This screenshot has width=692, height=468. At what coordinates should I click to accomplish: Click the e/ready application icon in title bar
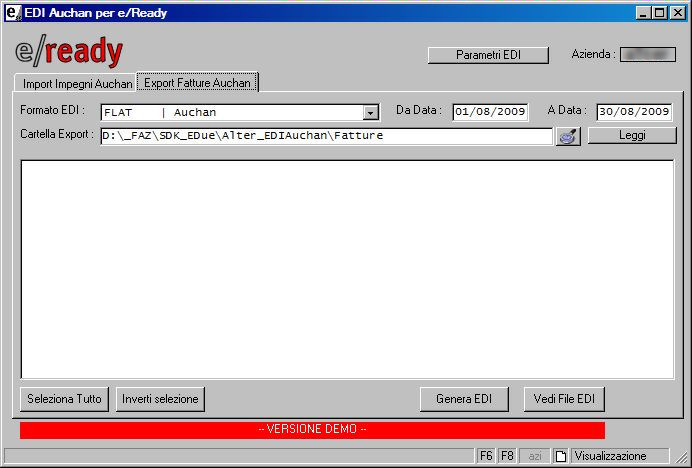pyautogui.click(x=13, y=13)
